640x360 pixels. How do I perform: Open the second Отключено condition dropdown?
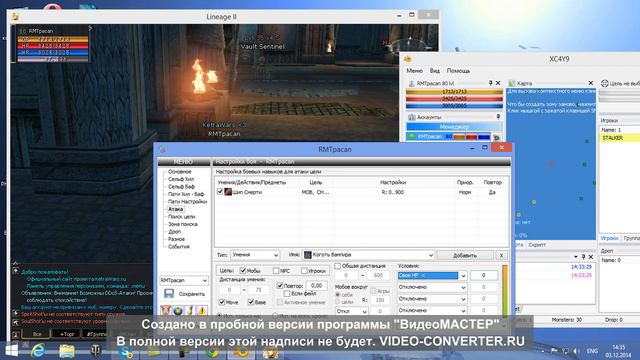432,299
